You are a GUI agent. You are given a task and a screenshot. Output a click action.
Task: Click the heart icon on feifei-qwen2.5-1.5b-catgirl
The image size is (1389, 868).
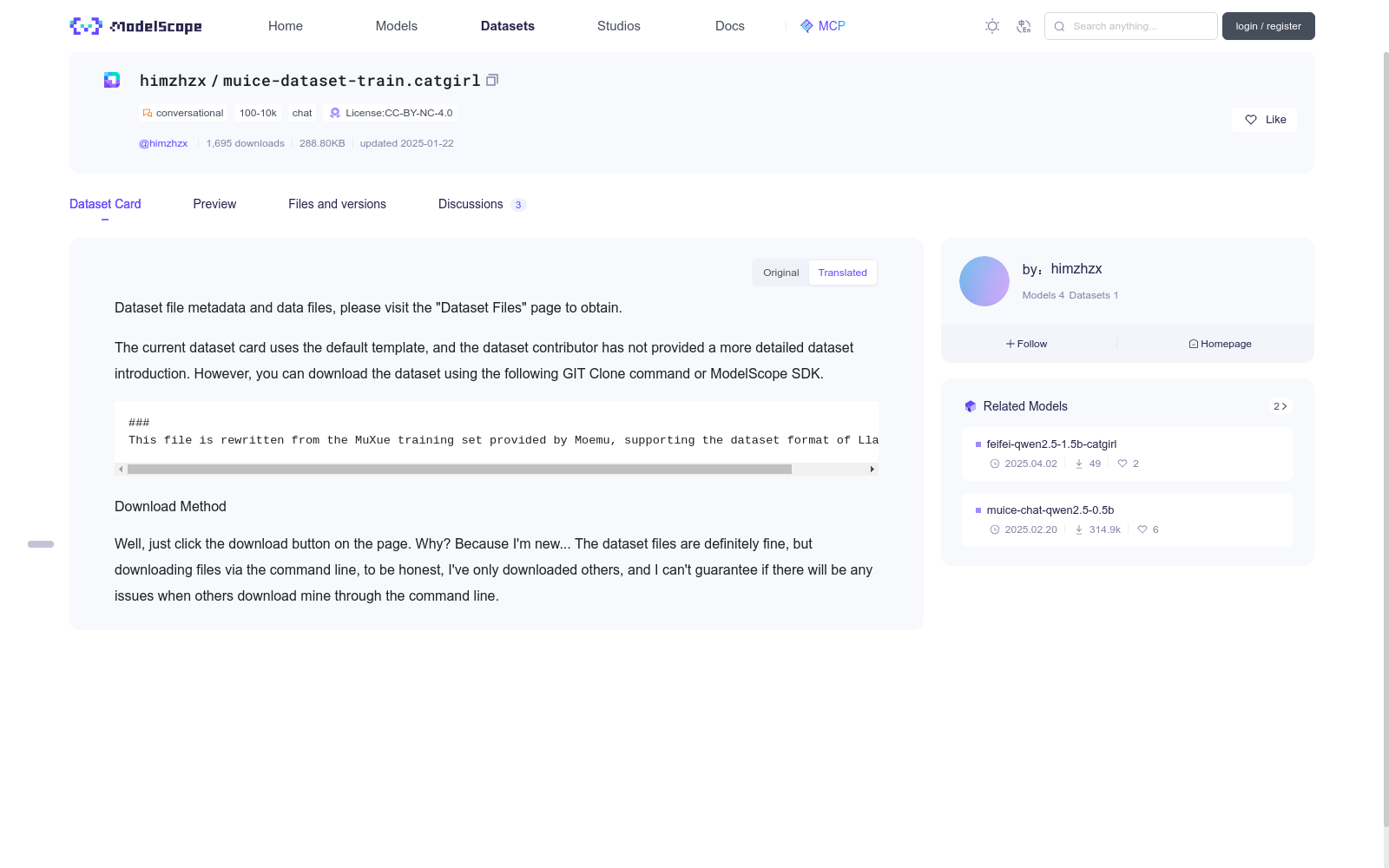[x=1122, y=464]
